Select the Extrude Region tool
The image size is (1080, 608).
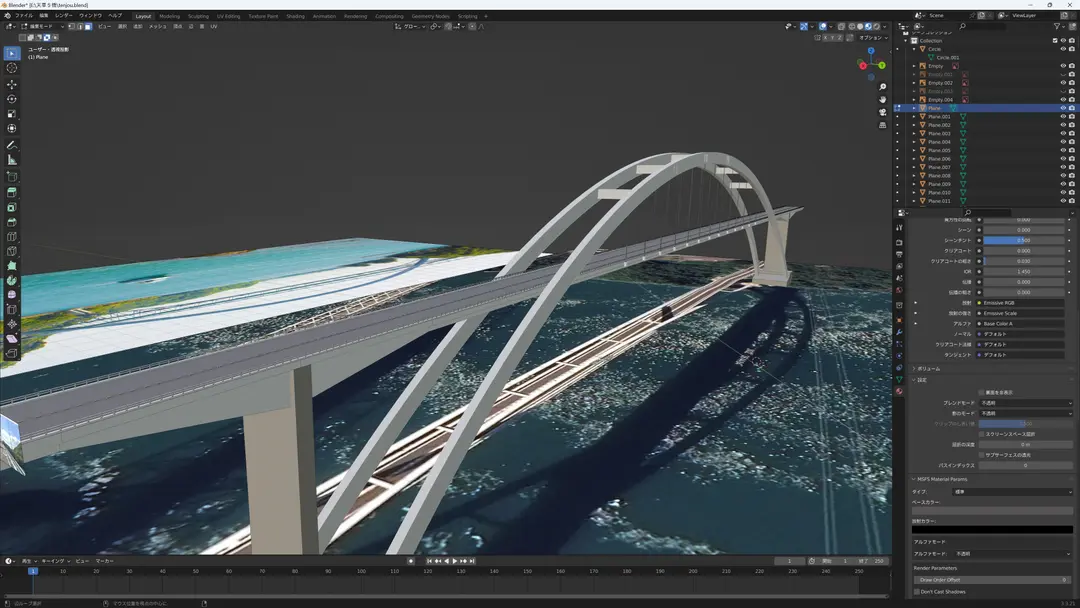tap(12, 193)
